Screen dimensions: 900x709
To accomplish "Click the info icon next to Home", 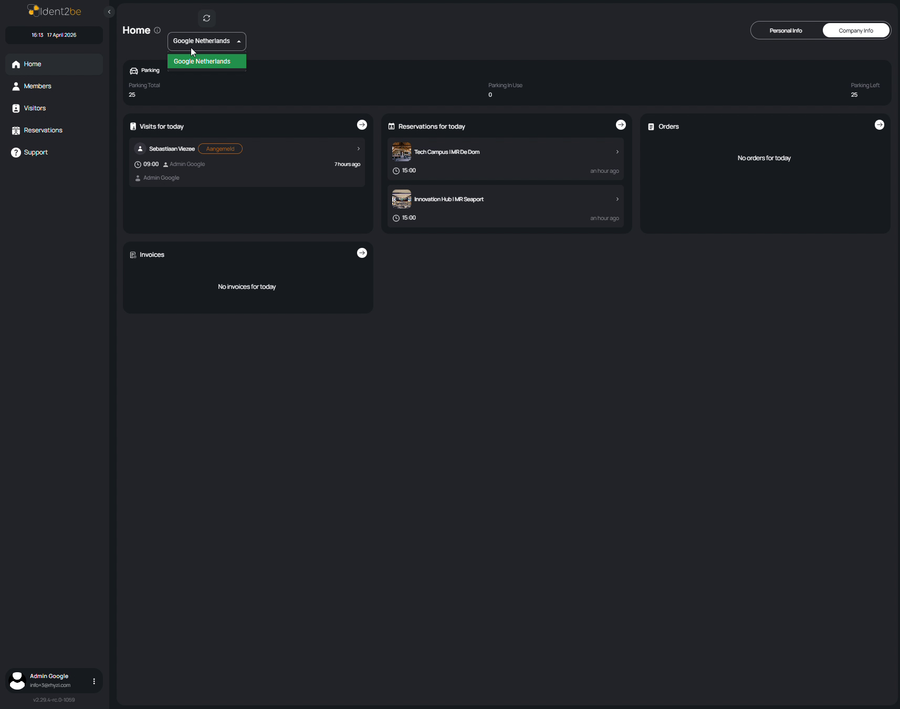I will tap(157, 31).
